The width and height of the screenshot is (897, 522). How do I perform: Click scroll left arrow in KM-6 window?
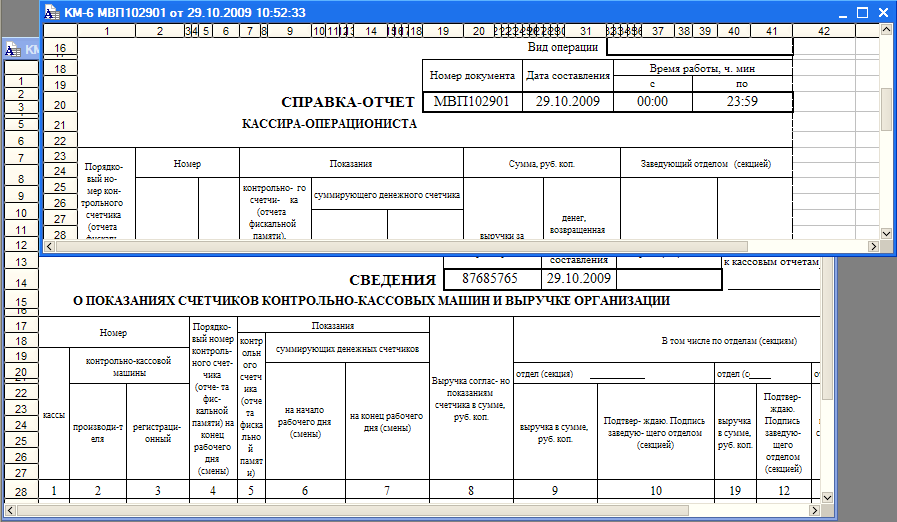pyautogui.click(x=49, y=246)
